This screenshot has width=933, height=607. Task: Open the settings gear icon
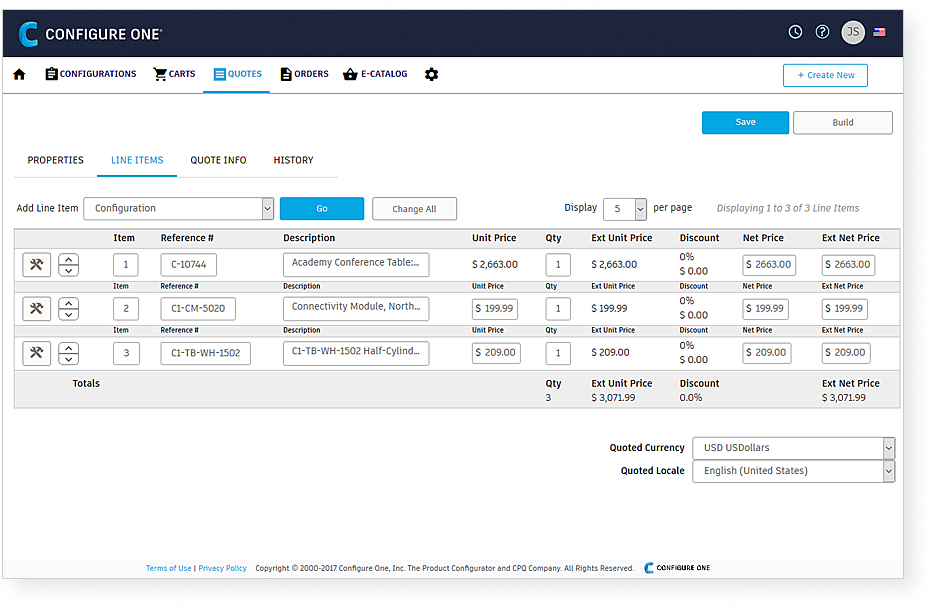(x=431, y=74)
